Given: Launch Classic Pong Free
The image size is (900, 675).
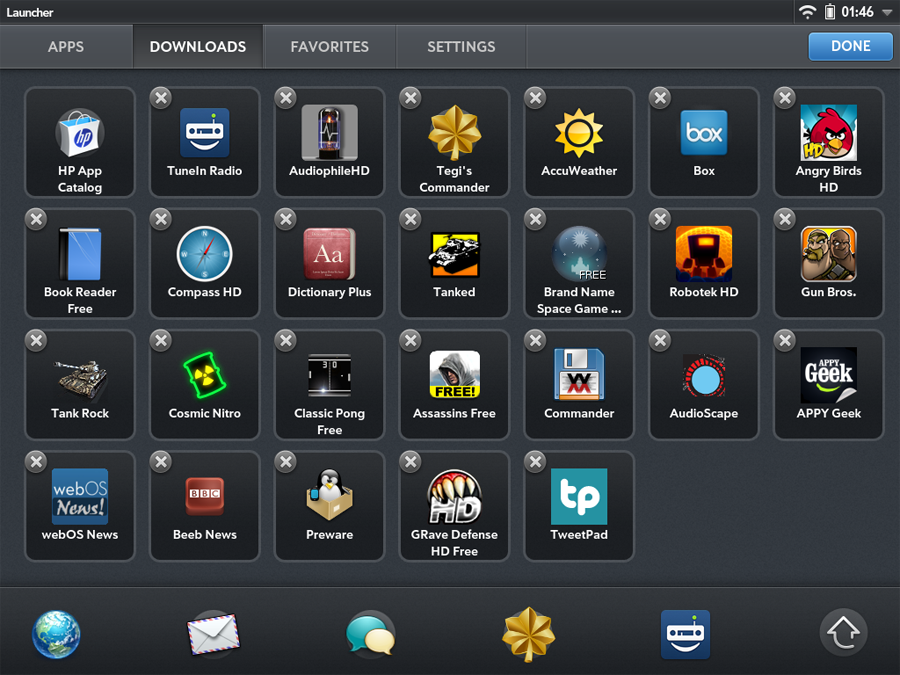Looking at the screenshot, I should pos(329,385).
